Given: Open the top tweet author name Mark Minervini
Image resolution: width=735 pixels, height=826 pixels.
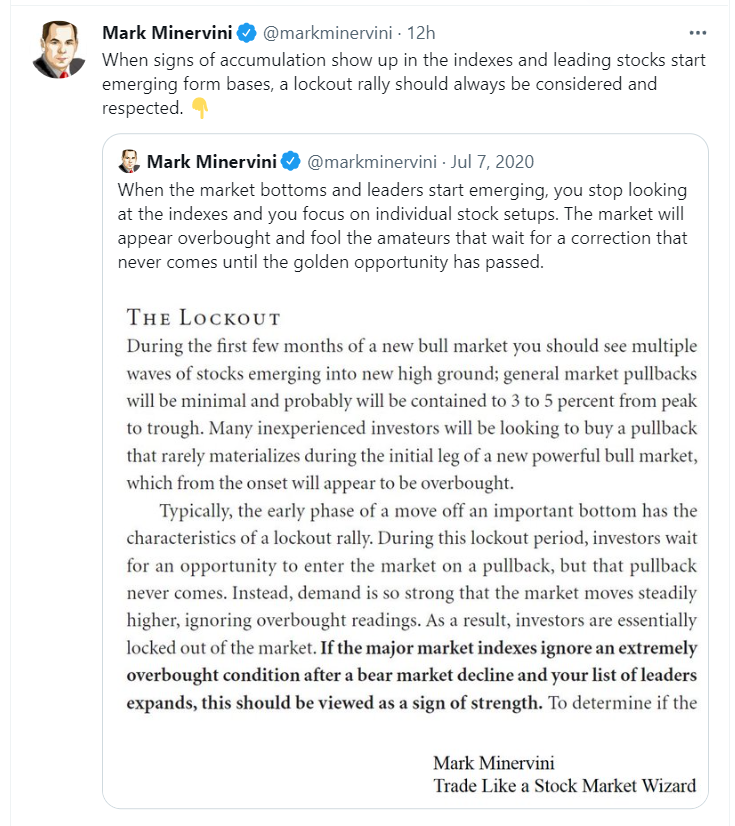Looking at the screenshot, I should pos(168,34).
